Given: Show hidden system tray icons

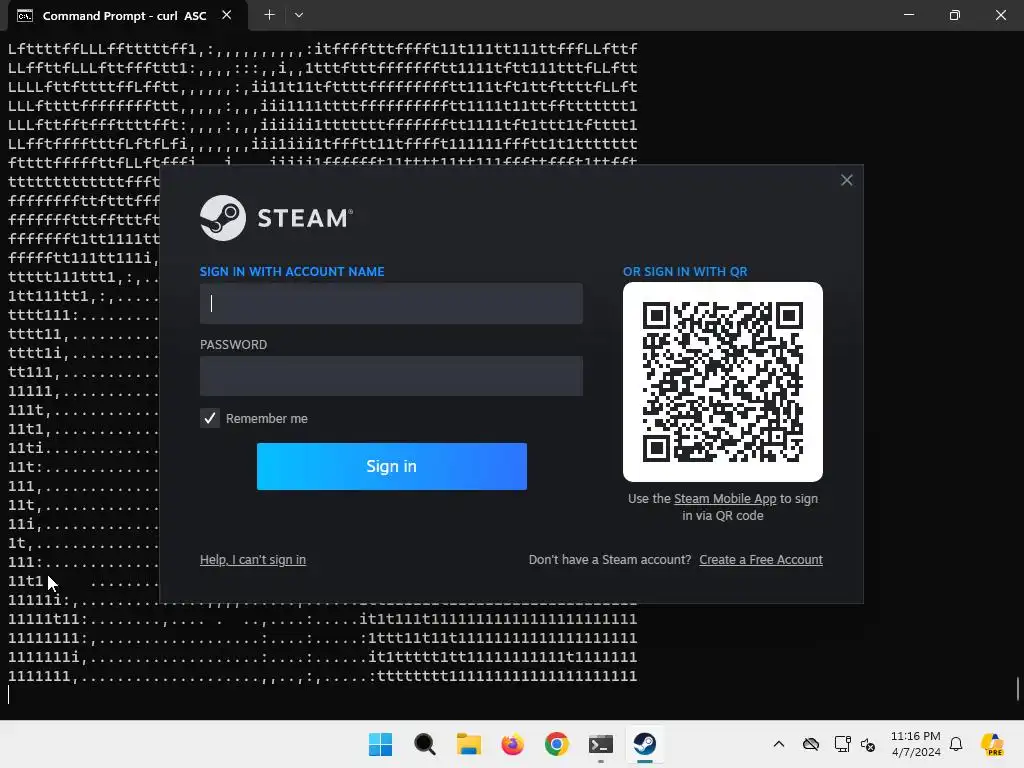Looking at the screenshot, I should point(779,744).
